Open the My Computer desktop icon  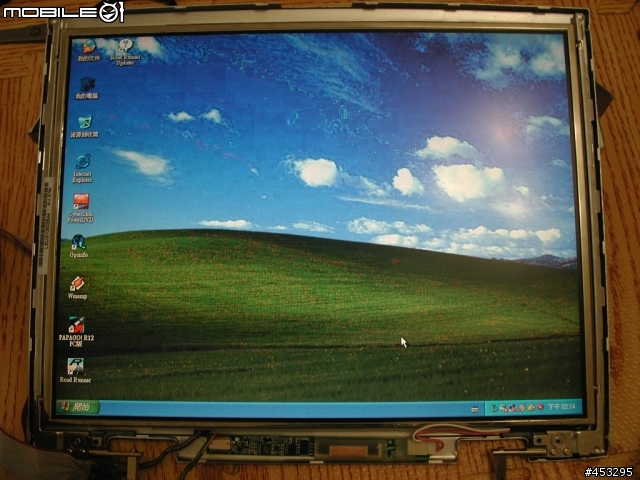point(87,89)
